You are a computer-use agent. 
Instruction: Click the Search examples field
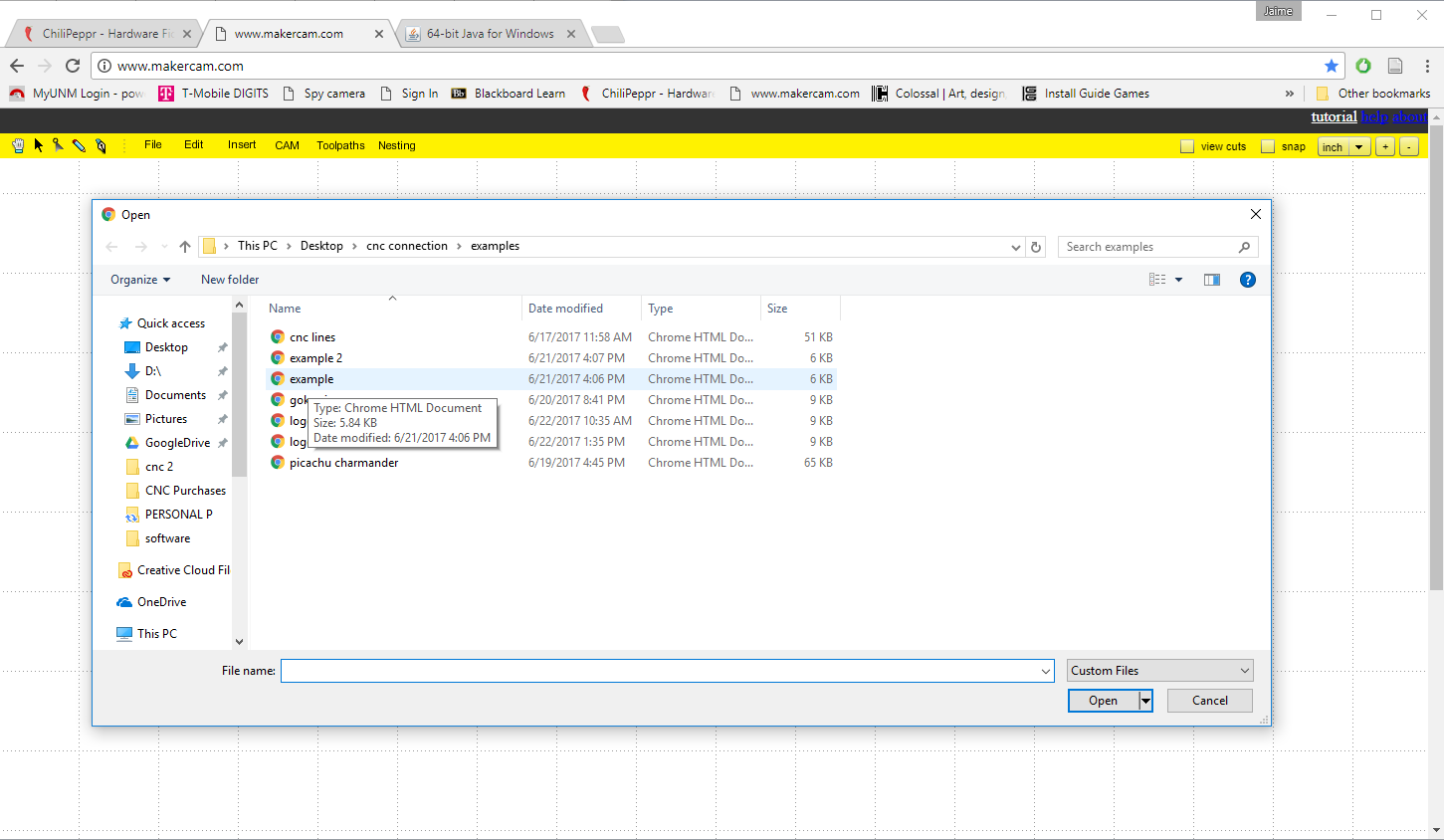click(1147, 247)
